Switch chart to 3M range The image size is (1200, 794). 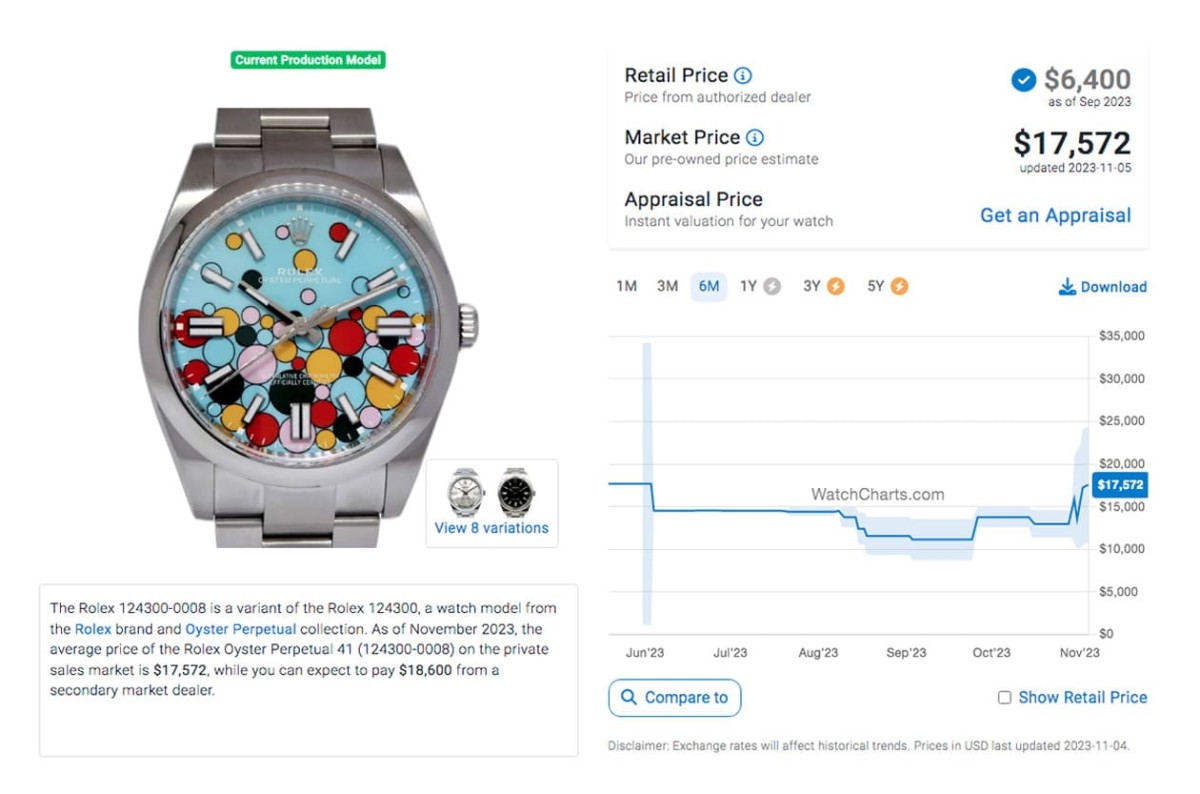click(667, 287)
